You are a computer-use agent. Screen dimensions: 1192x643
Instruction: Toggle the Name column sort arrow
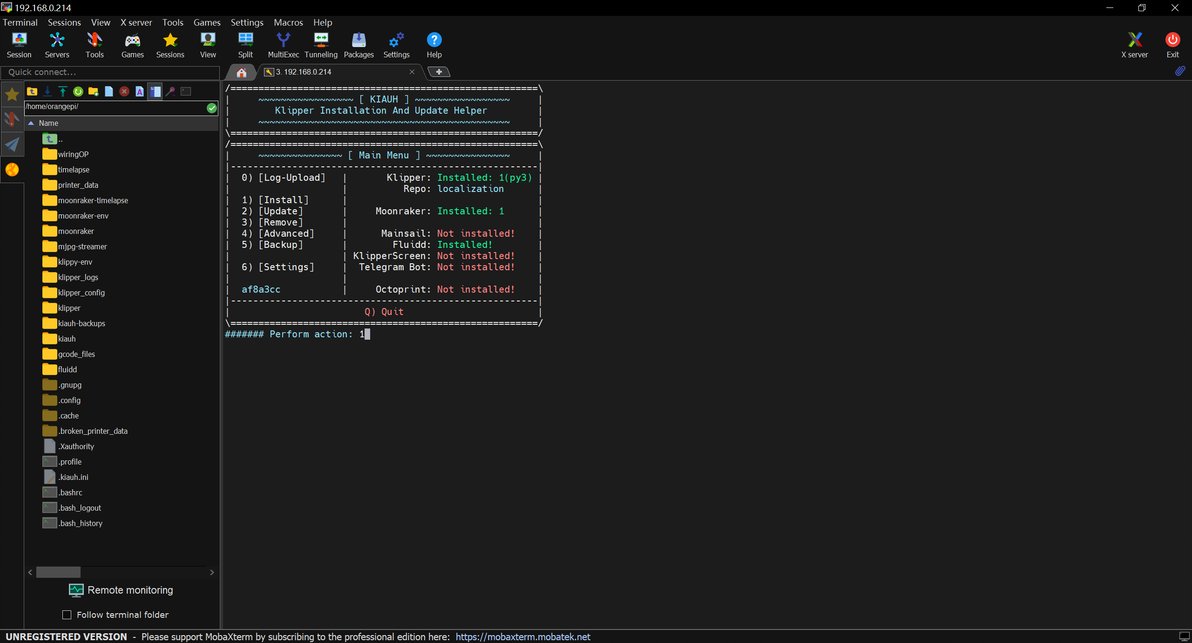[x=31, y=123]
